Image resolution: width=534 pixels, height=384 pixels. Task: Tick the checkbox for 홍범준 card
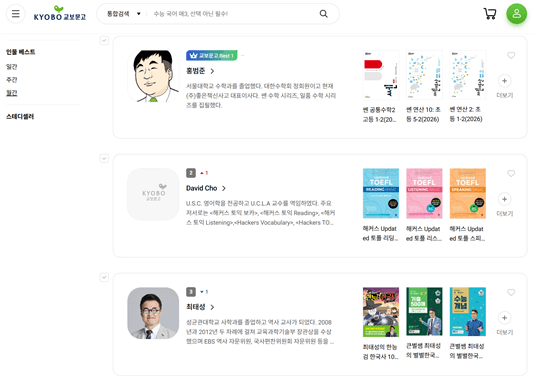pos(104,40)
